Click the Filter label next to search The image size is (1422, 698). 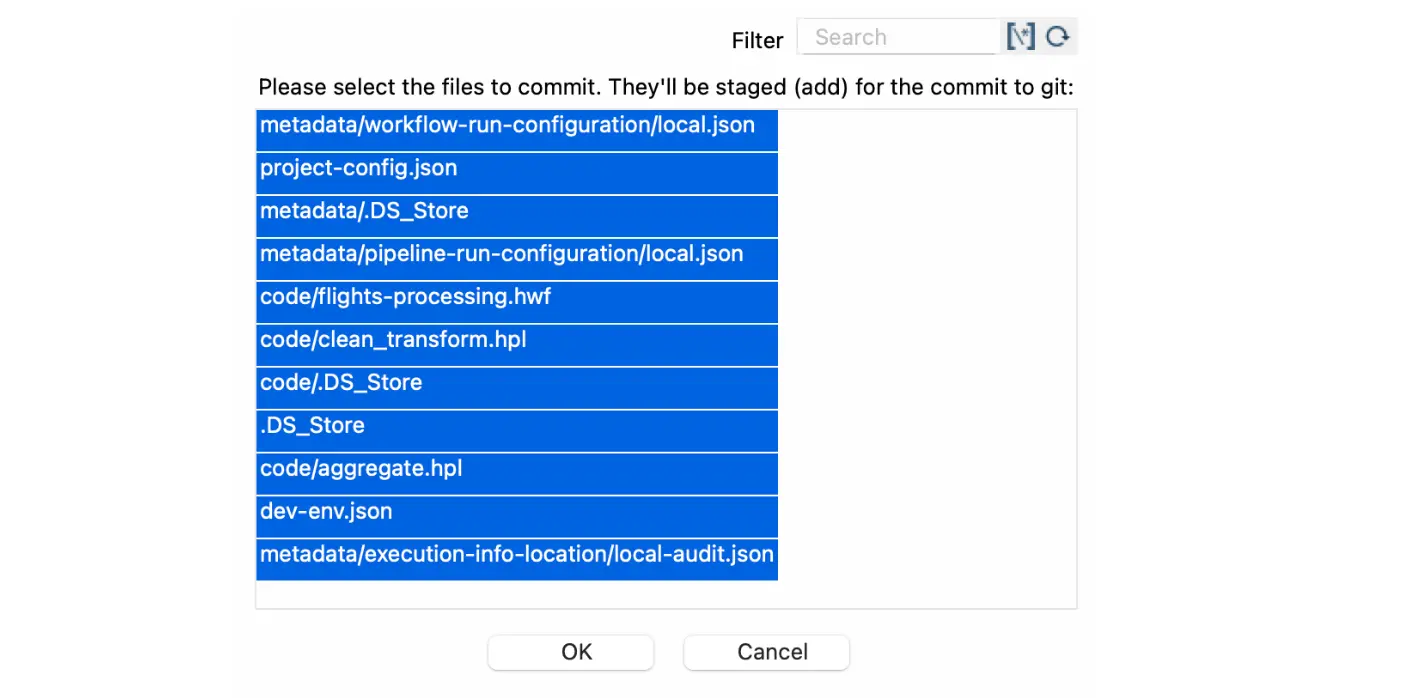757,41
